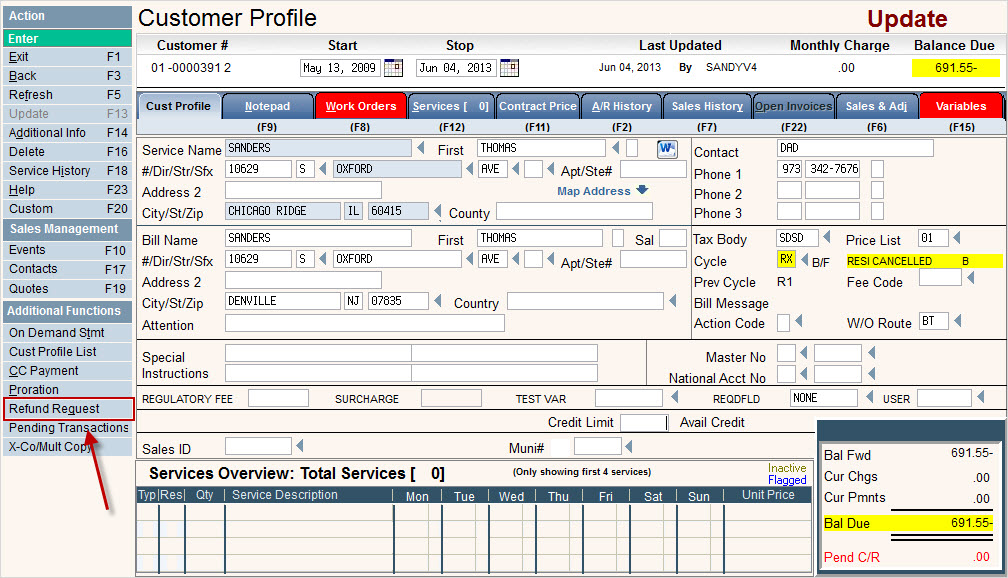Open the Fee Code lookup arrow
Viewport: 1008px width, 578px height.
[x=971, y=277]
